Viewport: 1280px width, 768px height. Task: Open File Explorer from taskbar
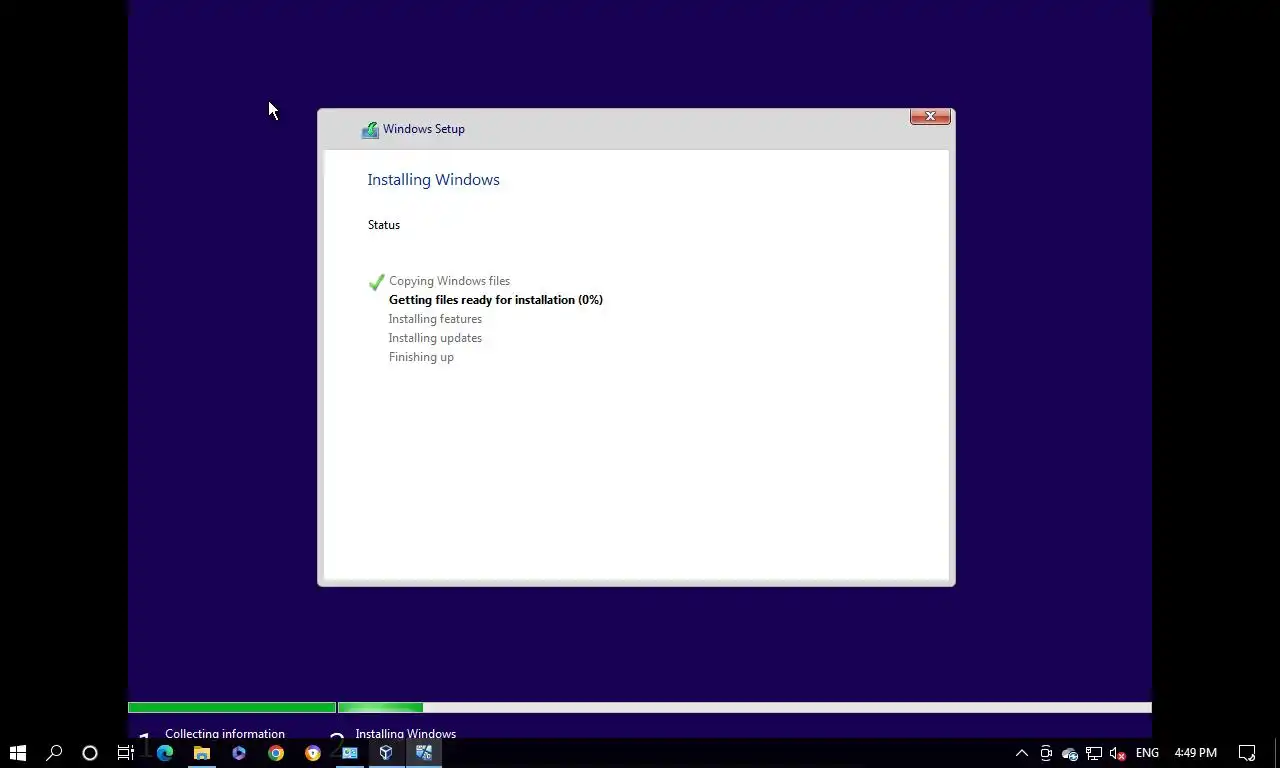tap(202, 753)
